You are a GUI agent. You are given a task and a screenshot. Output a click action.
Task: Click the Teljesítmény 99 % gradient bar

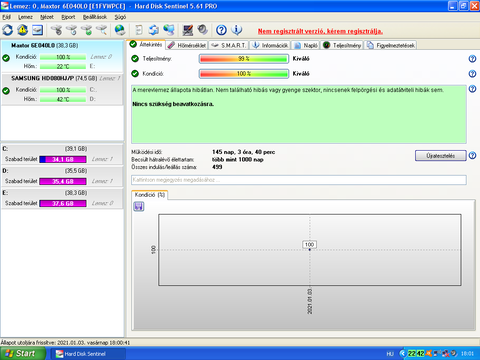click(244, 59)
